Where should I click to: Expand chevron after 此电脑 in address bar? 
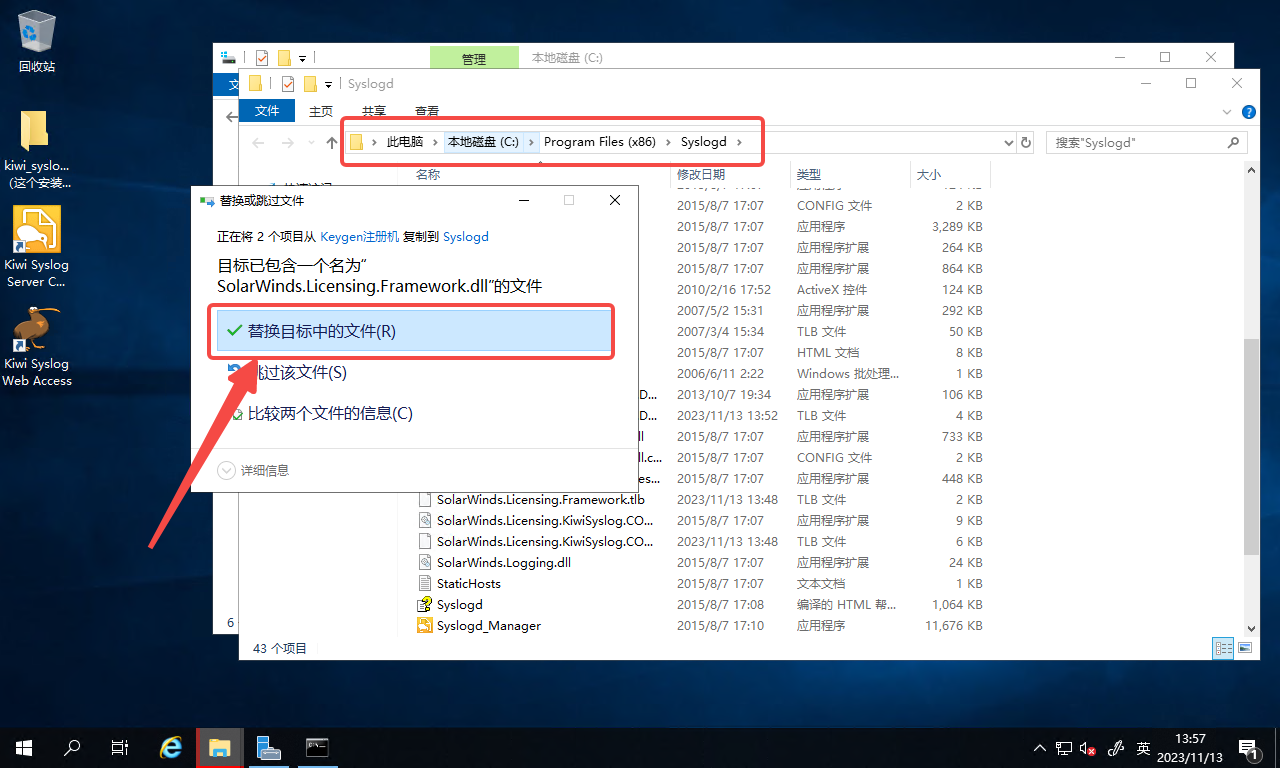point(434,142)
